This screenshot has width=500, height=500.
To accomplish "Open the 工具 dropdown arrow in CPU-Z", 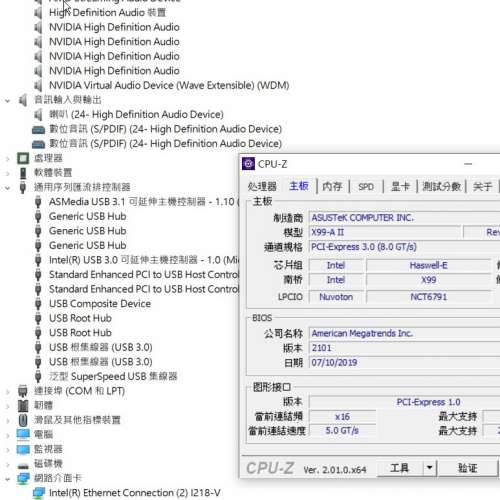I will [430, 468].
